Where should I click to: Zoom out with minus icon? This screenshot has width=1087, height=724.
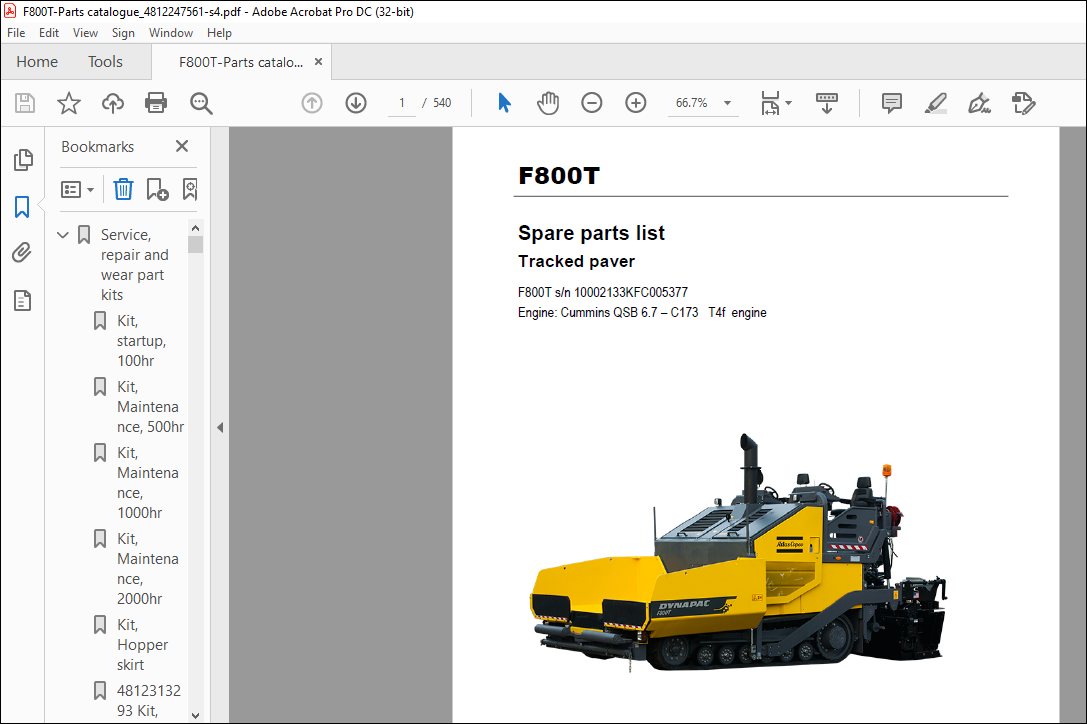pyautogui.click(x=591, y=103)
